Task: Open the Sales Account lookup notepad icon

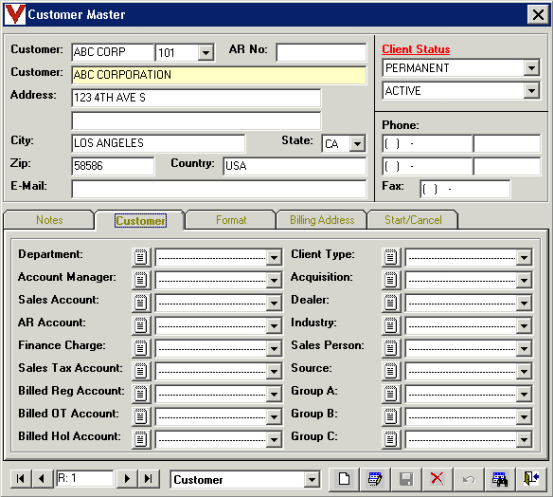Action: pos(141,303)
